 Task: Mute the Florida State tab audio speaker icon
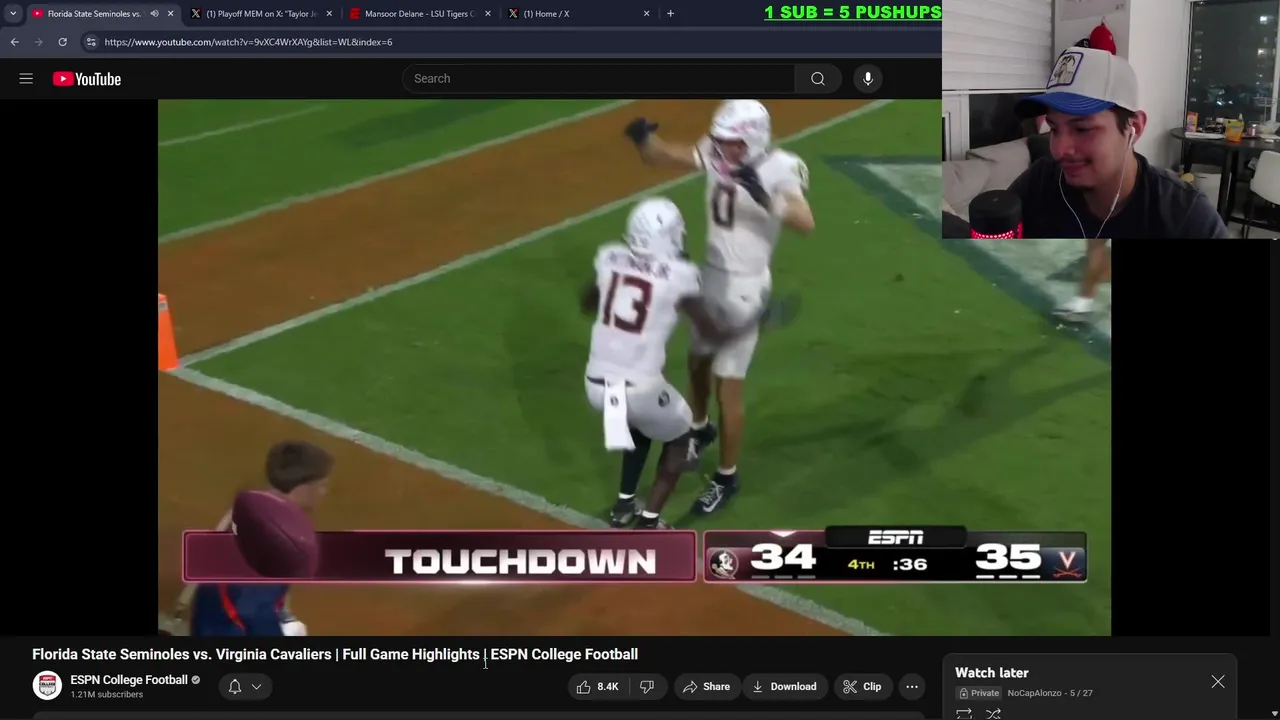[154, 14]
